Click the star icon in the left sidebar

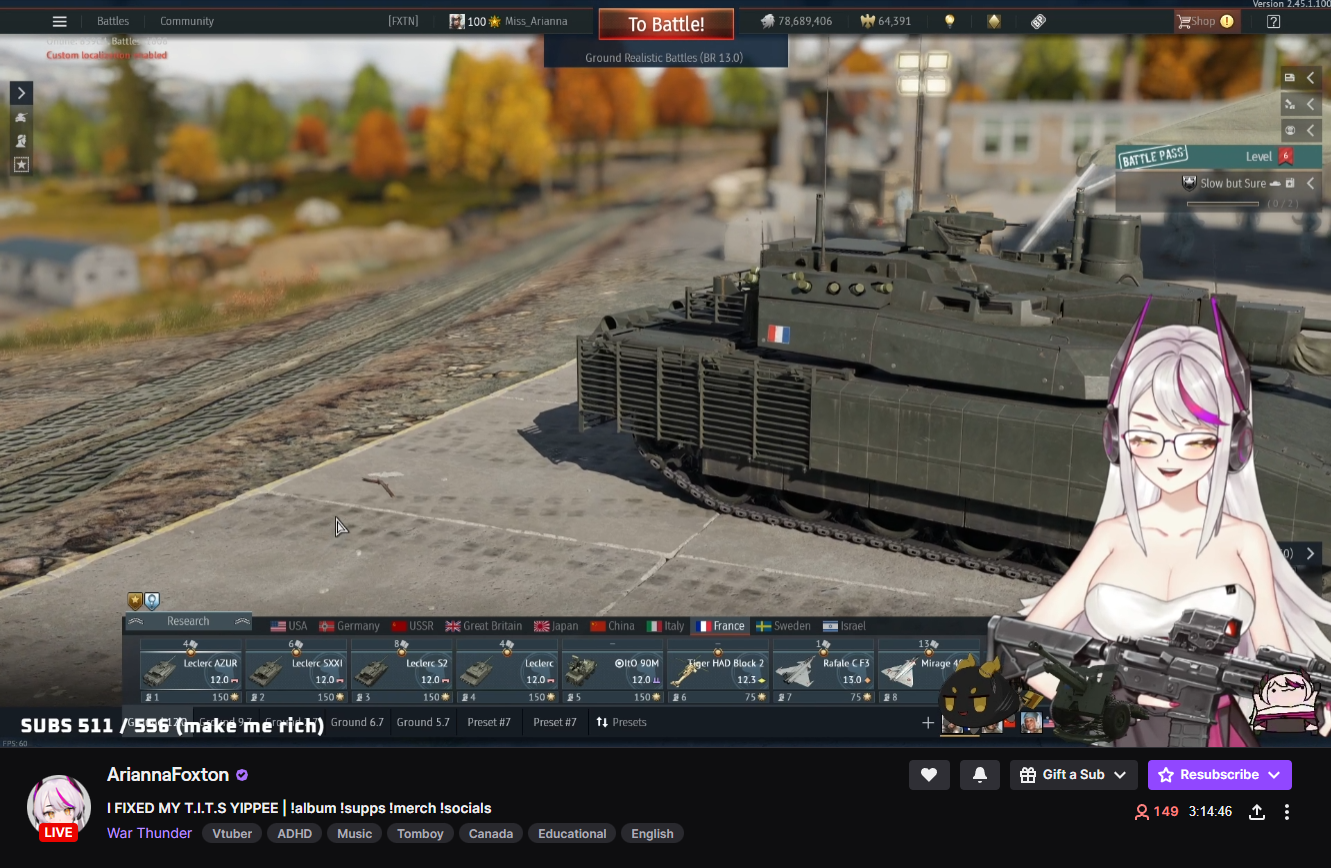coord(21,165)
